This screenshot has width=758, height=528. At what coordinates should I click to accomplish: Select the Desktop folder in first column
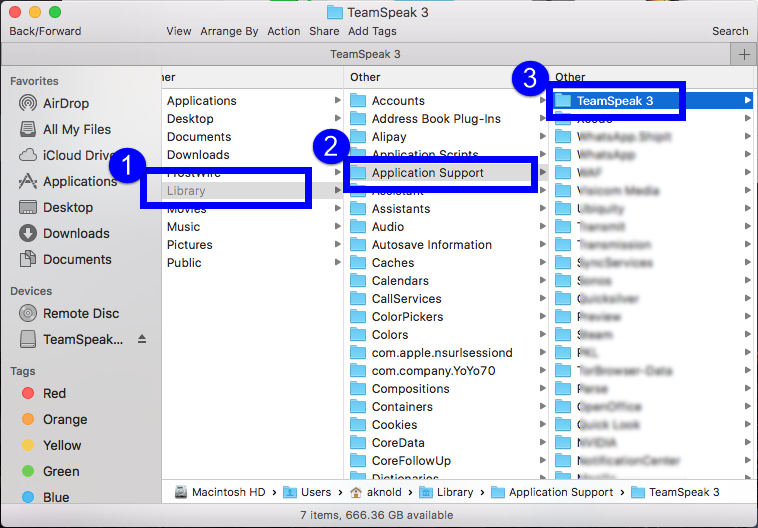click(x=252, y=118)
